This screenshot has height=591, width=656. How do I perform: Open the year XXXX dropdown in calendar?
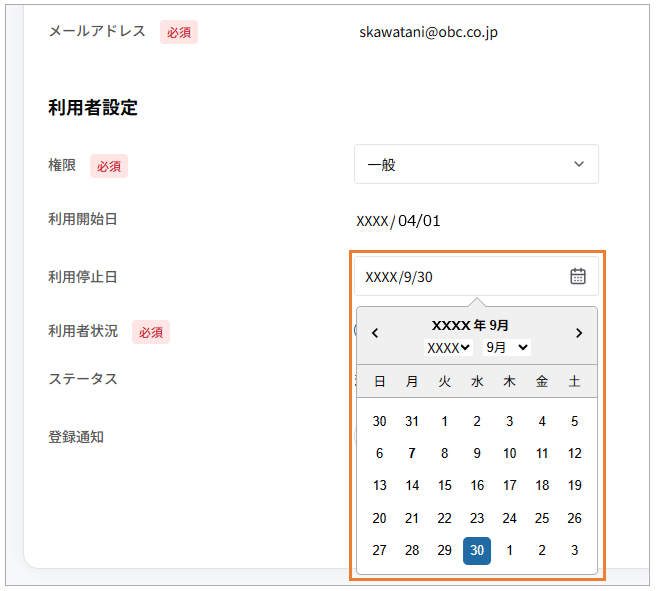click(x=448, y=348)
